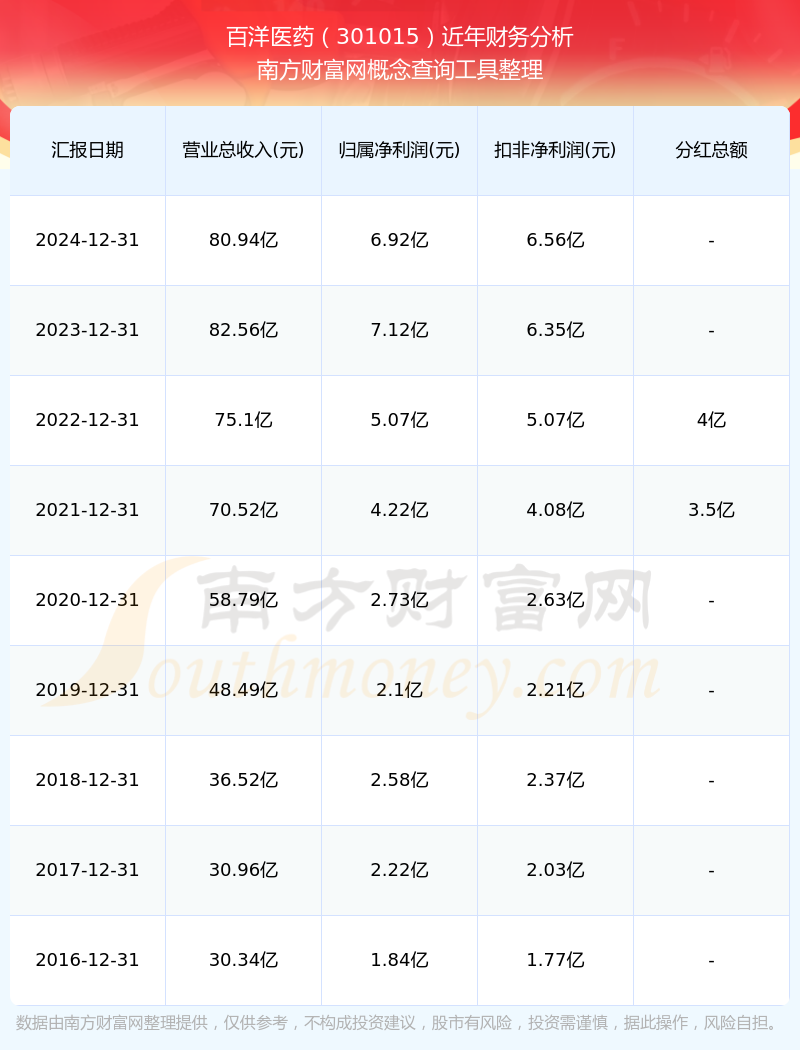Image resolution: width=800 pixels, height=1050 pixels.
Task: Click the subtitle 南方财富网概念查询工具整理
Action: coord(400,70)
